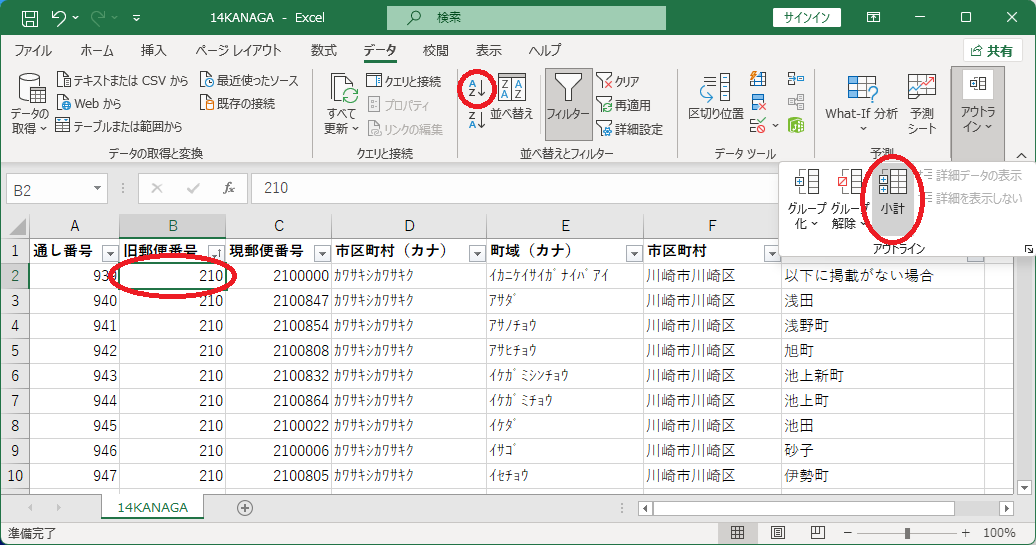Click 再適用 to reapply filter
This screenshot has width=1036, height=545.
pyautogui.click(x=623, y=104)
